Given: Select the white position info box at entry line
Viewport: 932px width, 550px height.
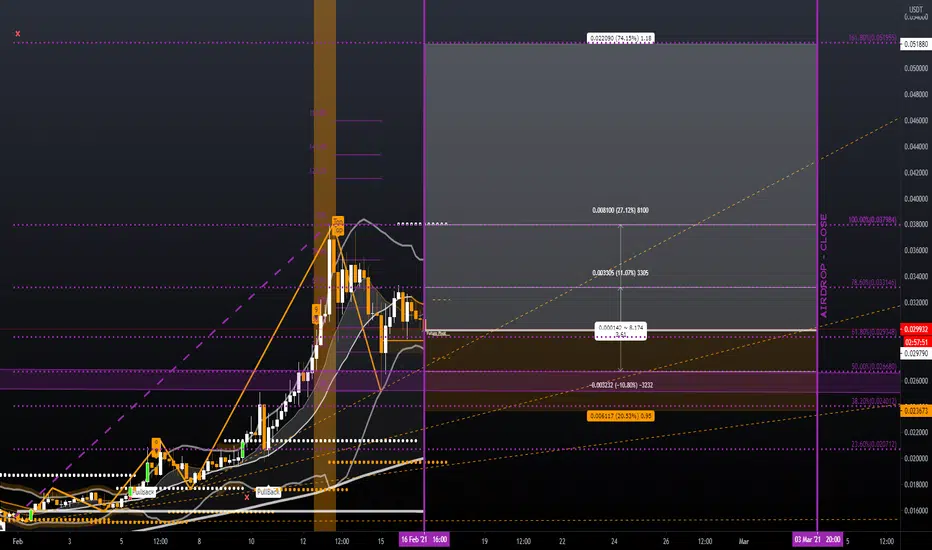Looking at the screenshot, I should point(621,331).
